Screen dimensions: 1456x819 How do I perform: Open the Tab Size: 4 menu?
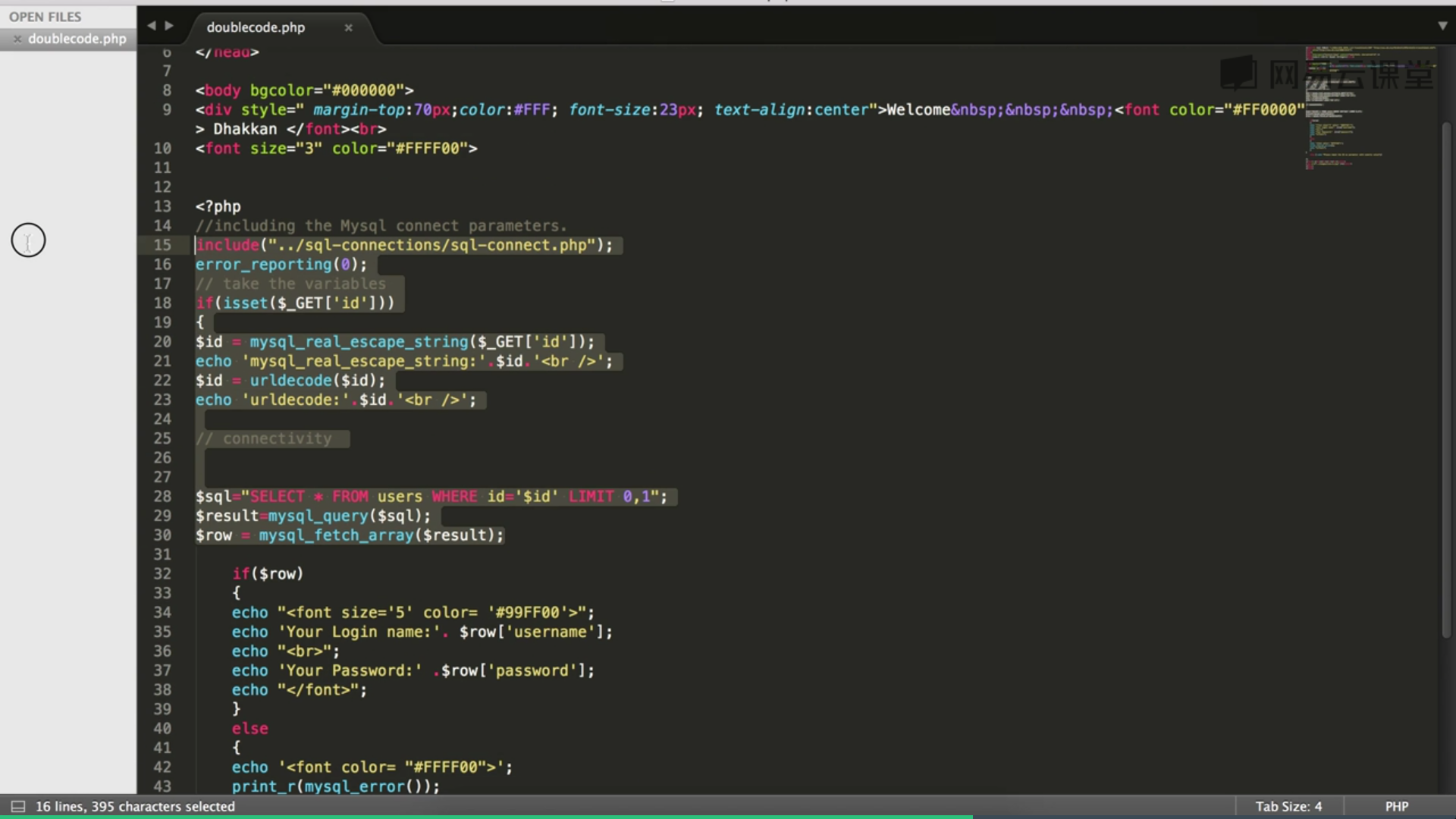point(1288,806)
